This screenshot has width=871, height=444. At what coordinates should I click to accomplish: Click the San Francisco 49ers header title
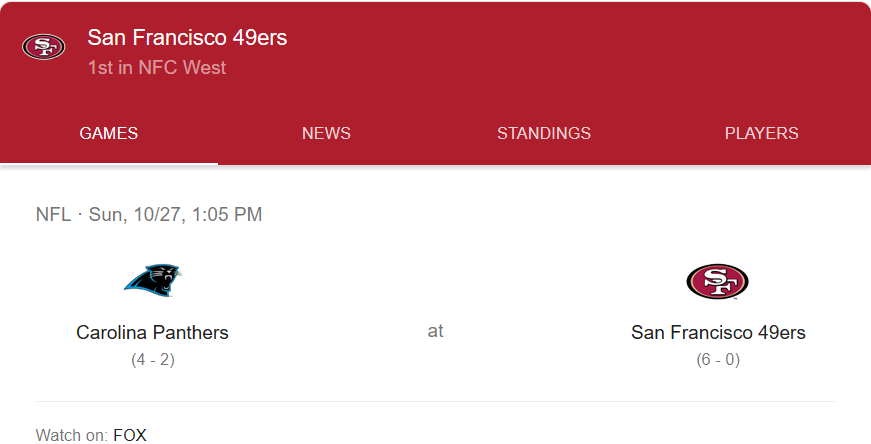[x=187, y=38]
